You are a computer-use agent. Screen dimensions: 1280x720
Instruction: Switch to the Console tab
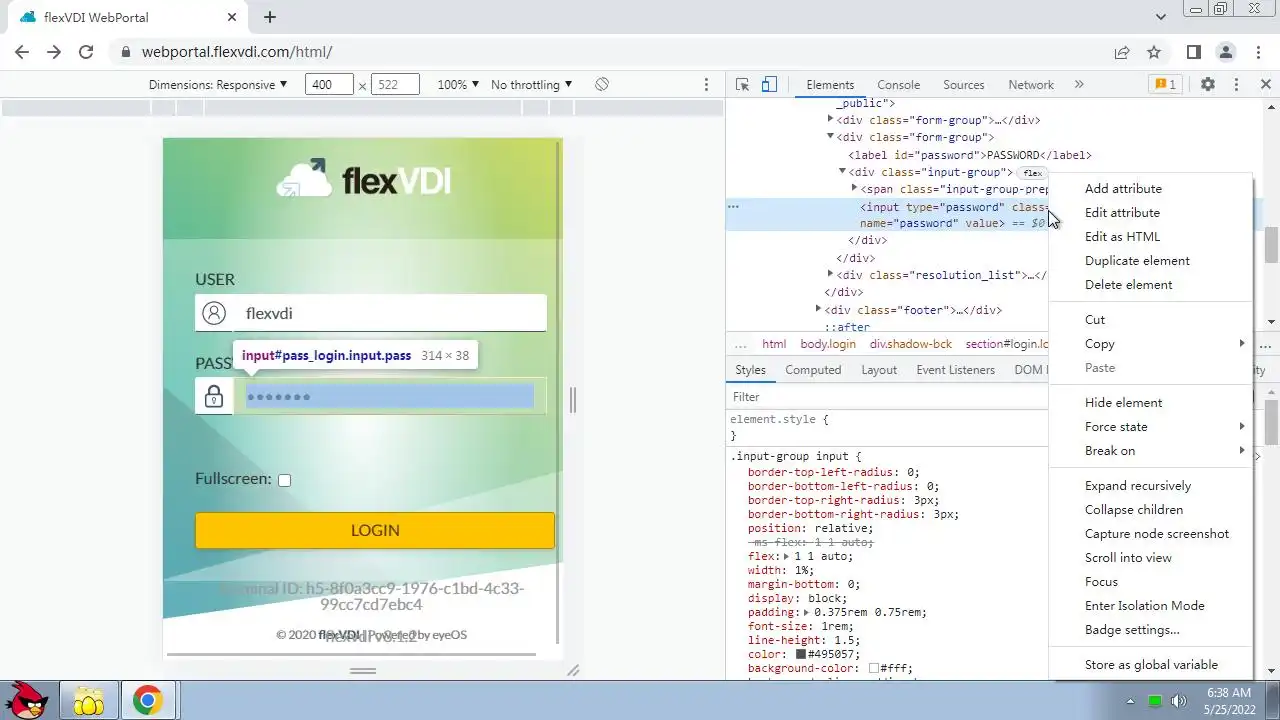898,85
